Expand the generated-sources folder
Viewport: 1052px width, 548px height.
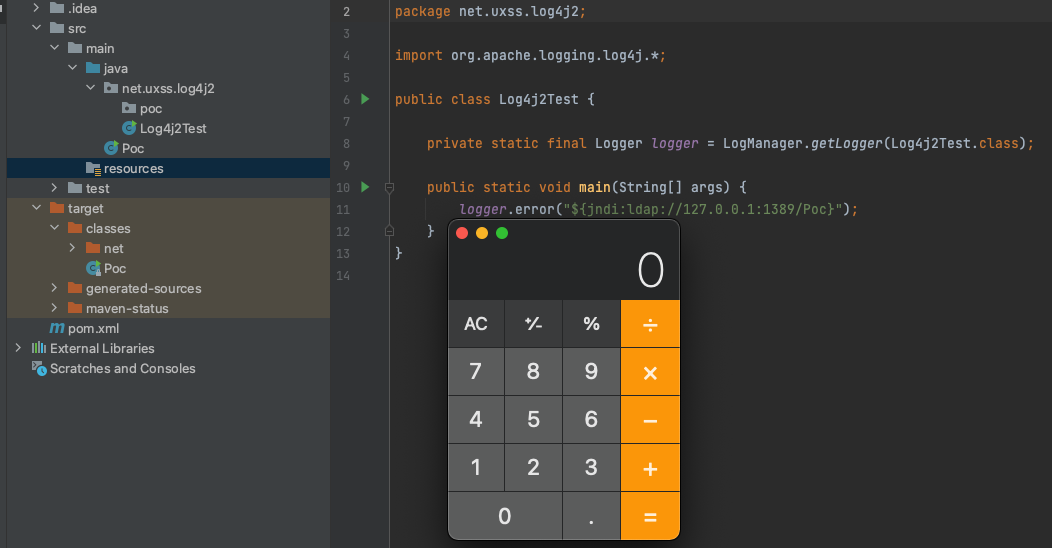pos(54,288)
